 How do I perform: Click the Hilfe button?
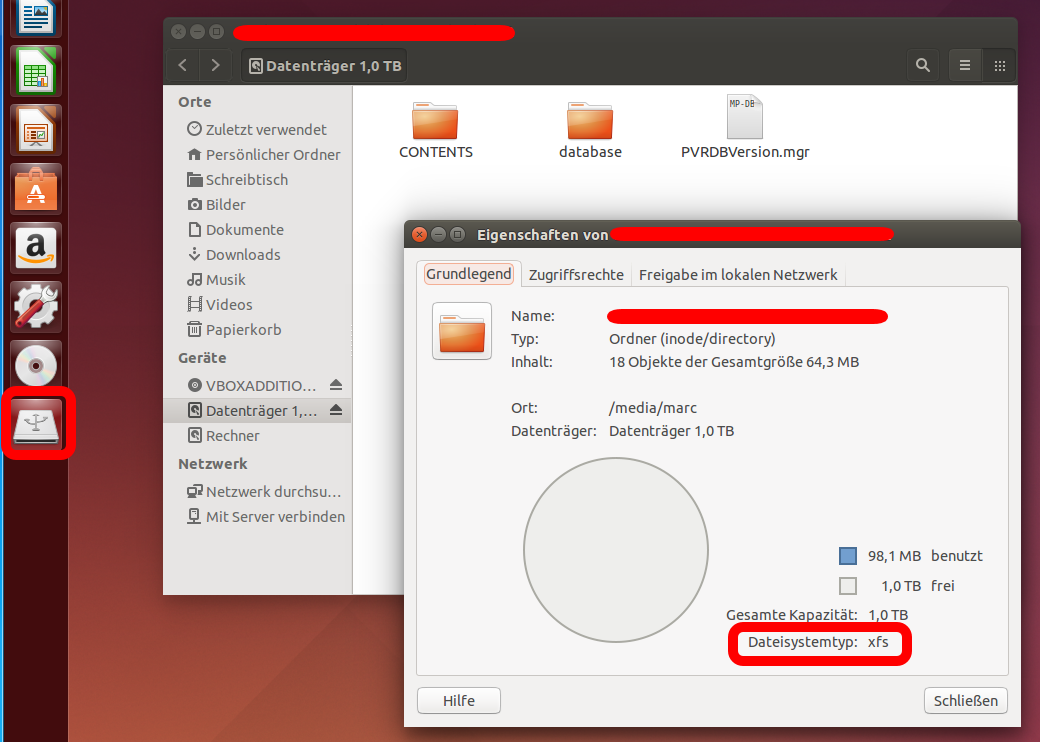(458, 700)
